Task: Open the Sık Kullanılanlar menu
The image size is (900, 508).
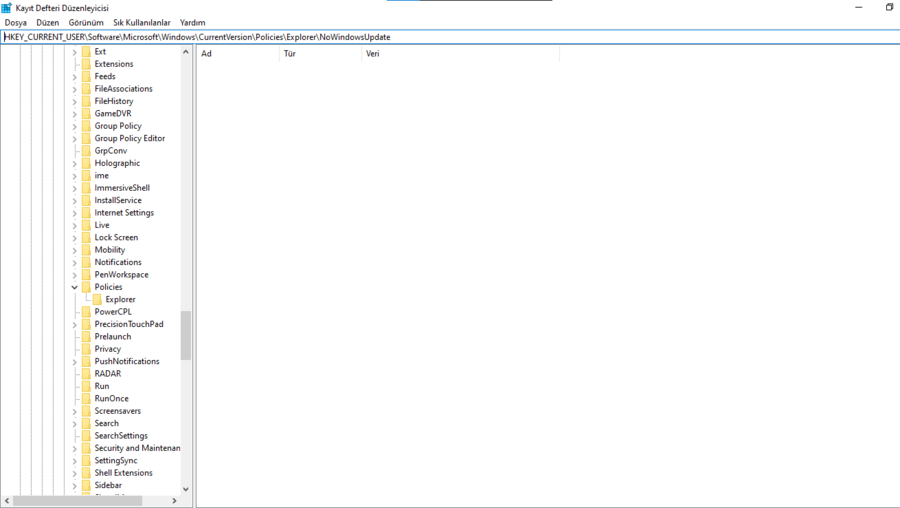Action: [142, 22]
